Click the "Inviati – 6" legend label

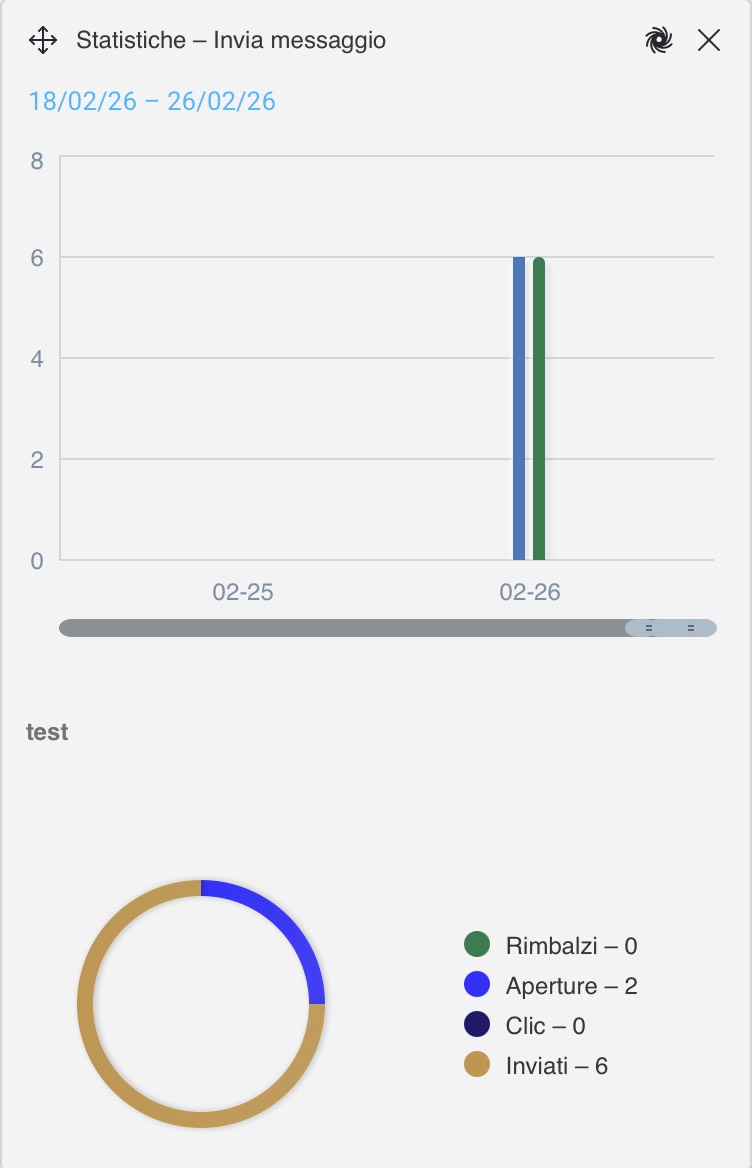556,1066
